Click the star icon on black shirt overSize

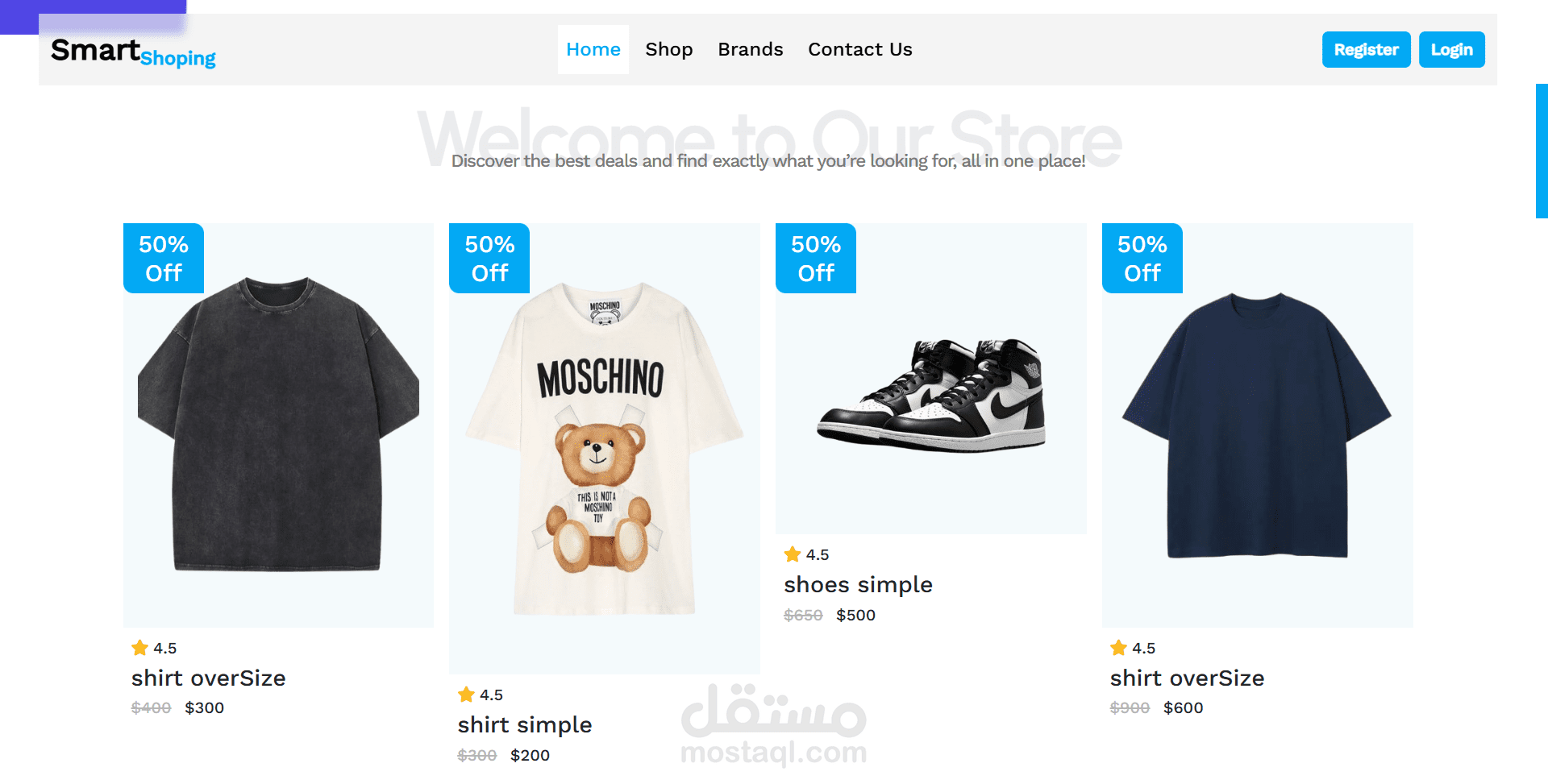point(139,648)
